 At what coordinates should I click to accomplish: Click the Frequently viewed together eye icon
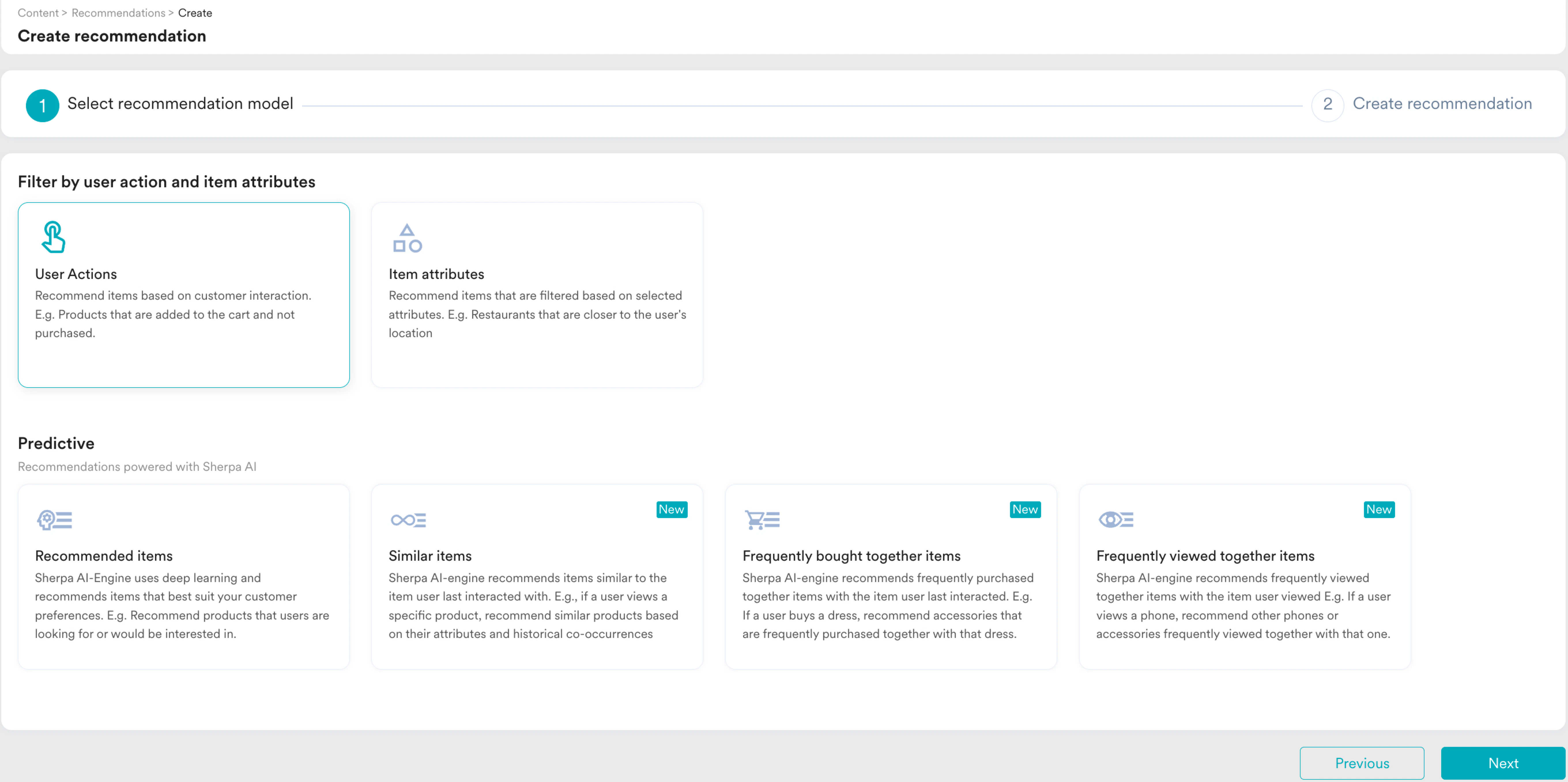pos(1115,520)
